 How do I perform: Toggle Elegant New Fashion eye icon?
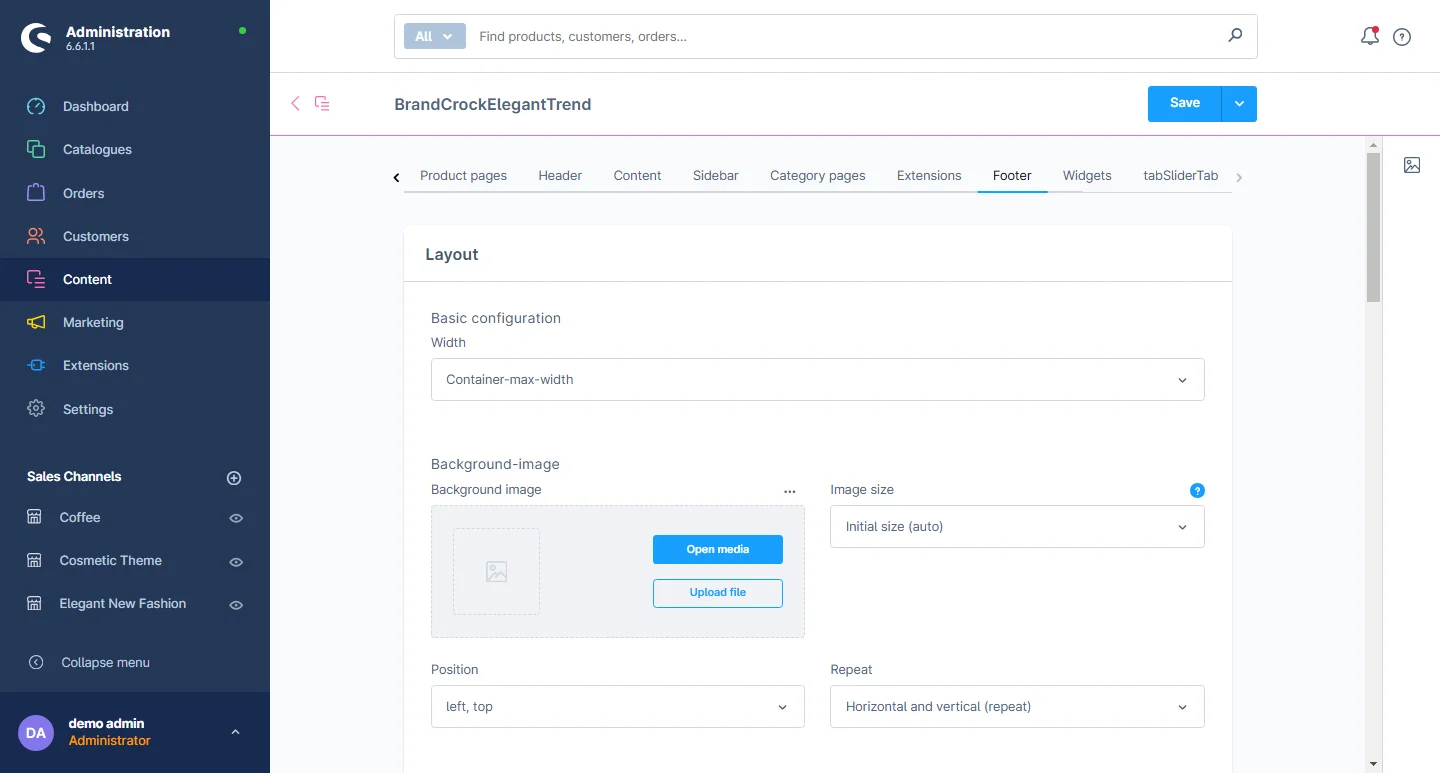click(x=236, y=605)
